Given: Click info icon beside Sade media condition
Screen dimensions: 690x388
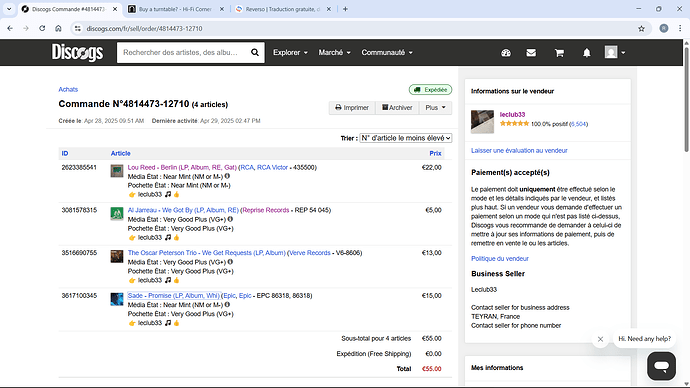Looking at the screenshot, I should click(228, 304).
